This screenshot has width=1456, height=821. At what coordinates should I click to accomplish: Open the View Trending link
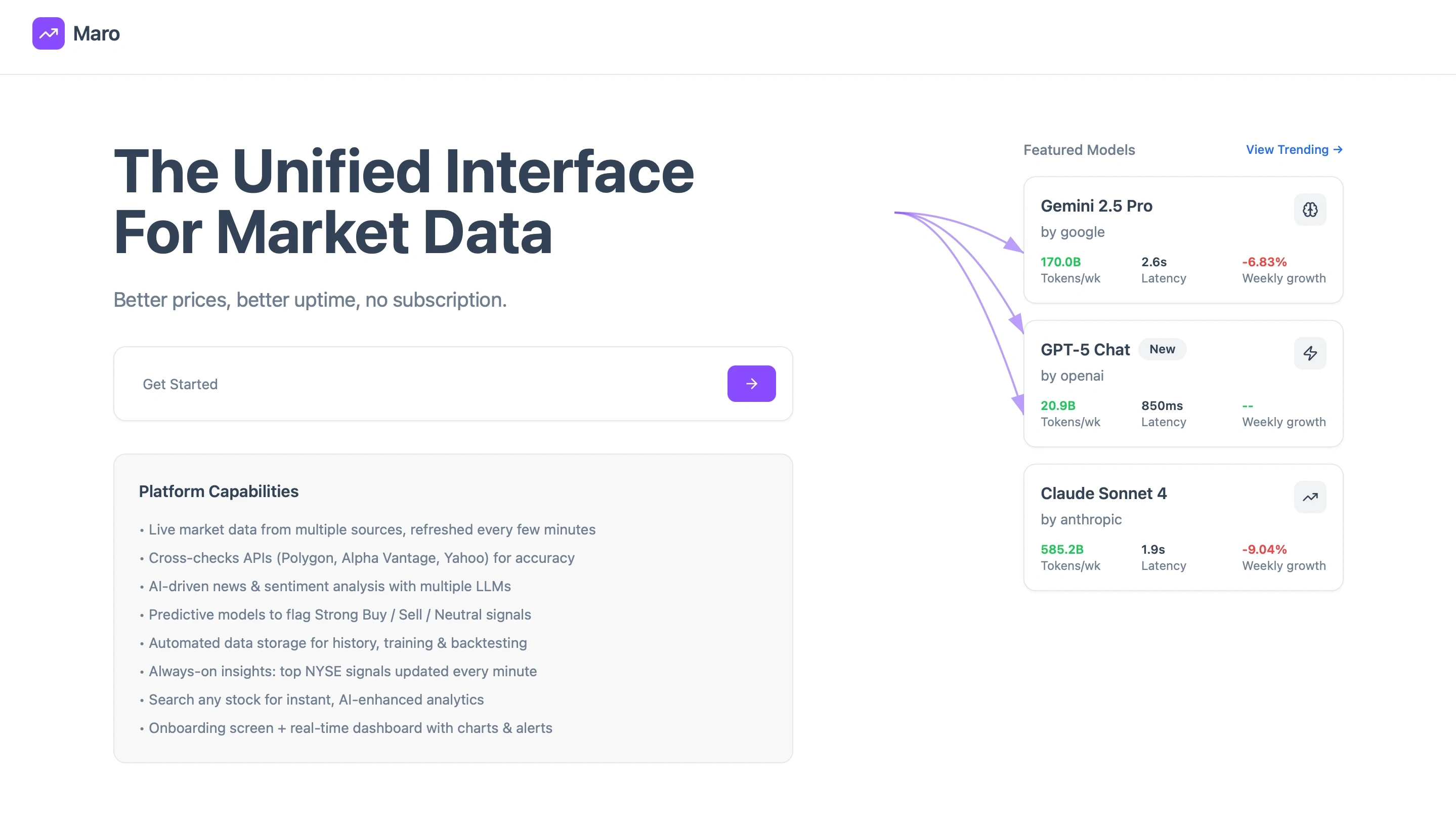[x=1293, y=150]
